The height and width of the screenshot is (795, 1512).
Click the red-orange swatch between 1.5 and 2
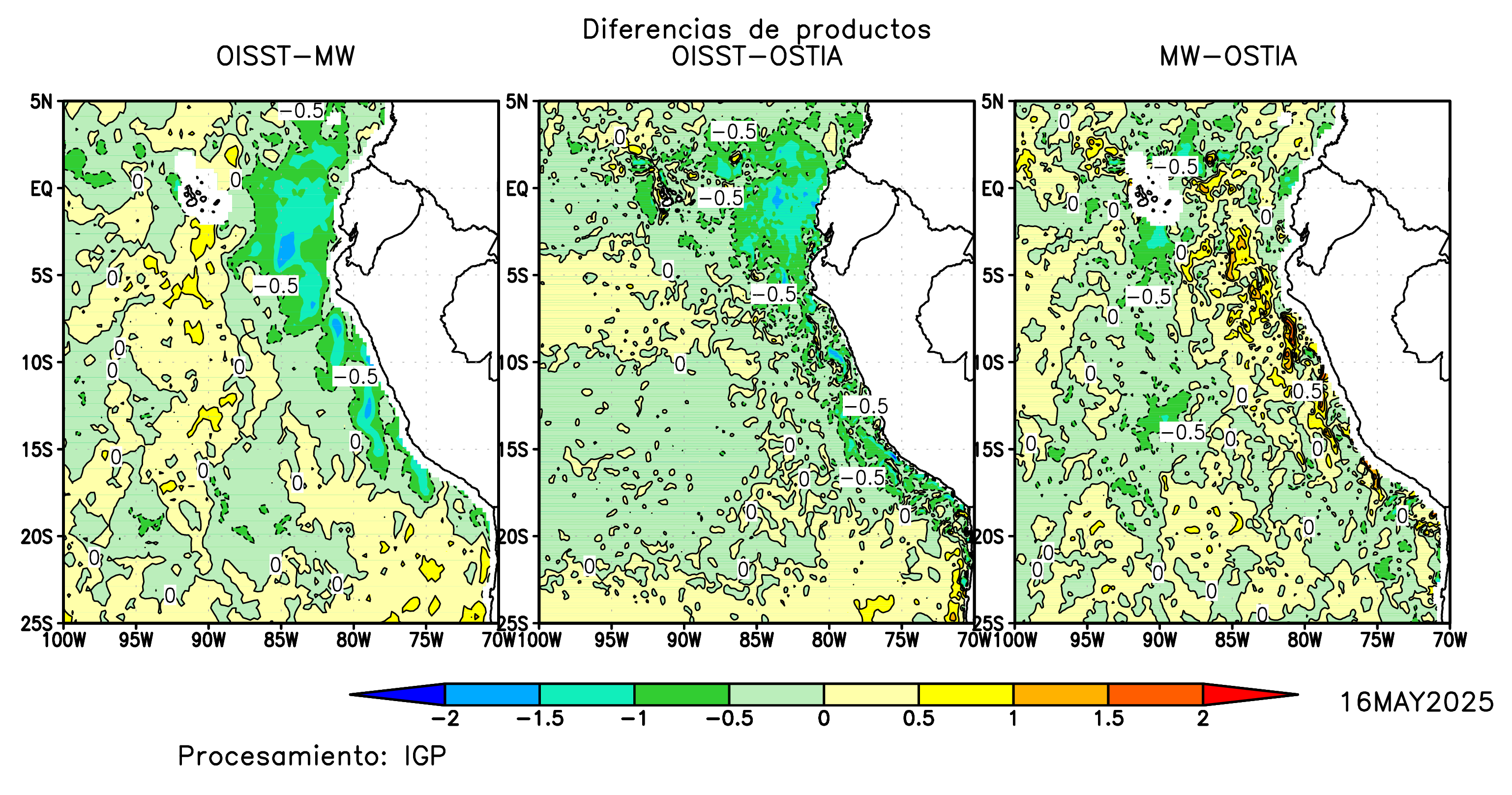pyautogui.click(x=1156, y=694)
